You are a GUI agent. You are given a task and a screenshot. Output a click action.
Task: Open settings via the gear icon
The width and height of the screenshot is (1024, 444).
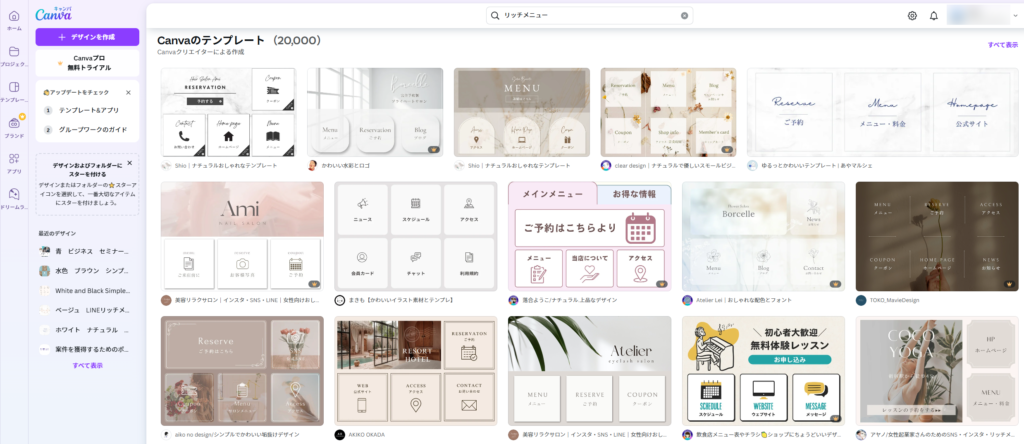pyautogui.click(x=912, y=16)
